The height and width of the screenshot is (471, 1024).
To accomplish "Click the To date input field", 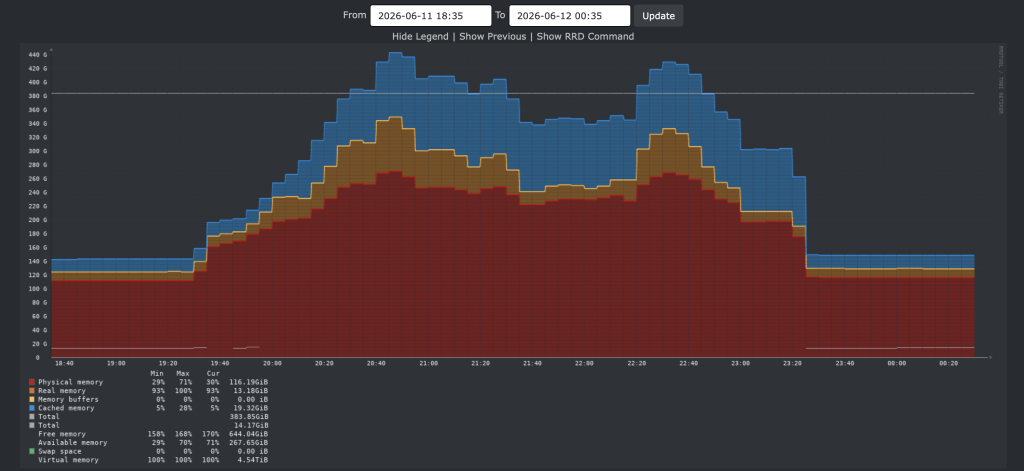I will 569,16.
